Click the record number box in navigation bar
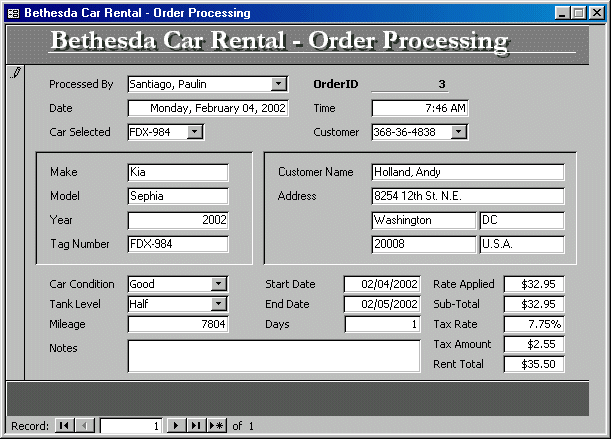 [131, 425]
